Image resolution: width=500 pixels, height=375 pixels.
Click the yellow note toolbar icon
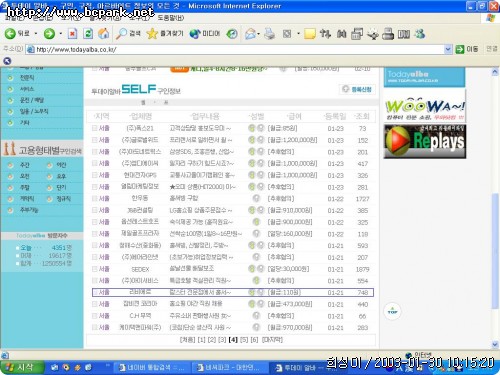pos(310,33)
